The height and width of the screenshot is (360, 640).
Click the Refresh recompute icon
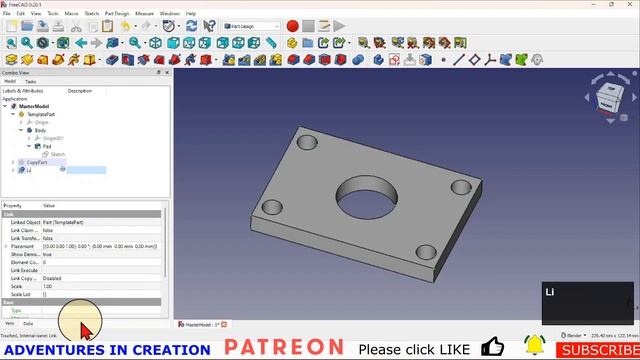pos(191,26)
